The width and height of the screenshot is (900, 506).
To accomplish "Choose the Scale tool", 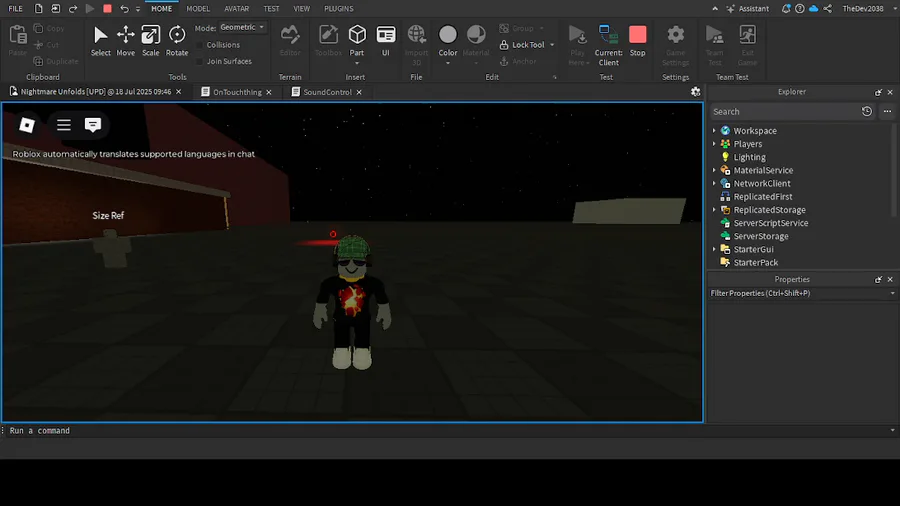I will click(151, 41).
